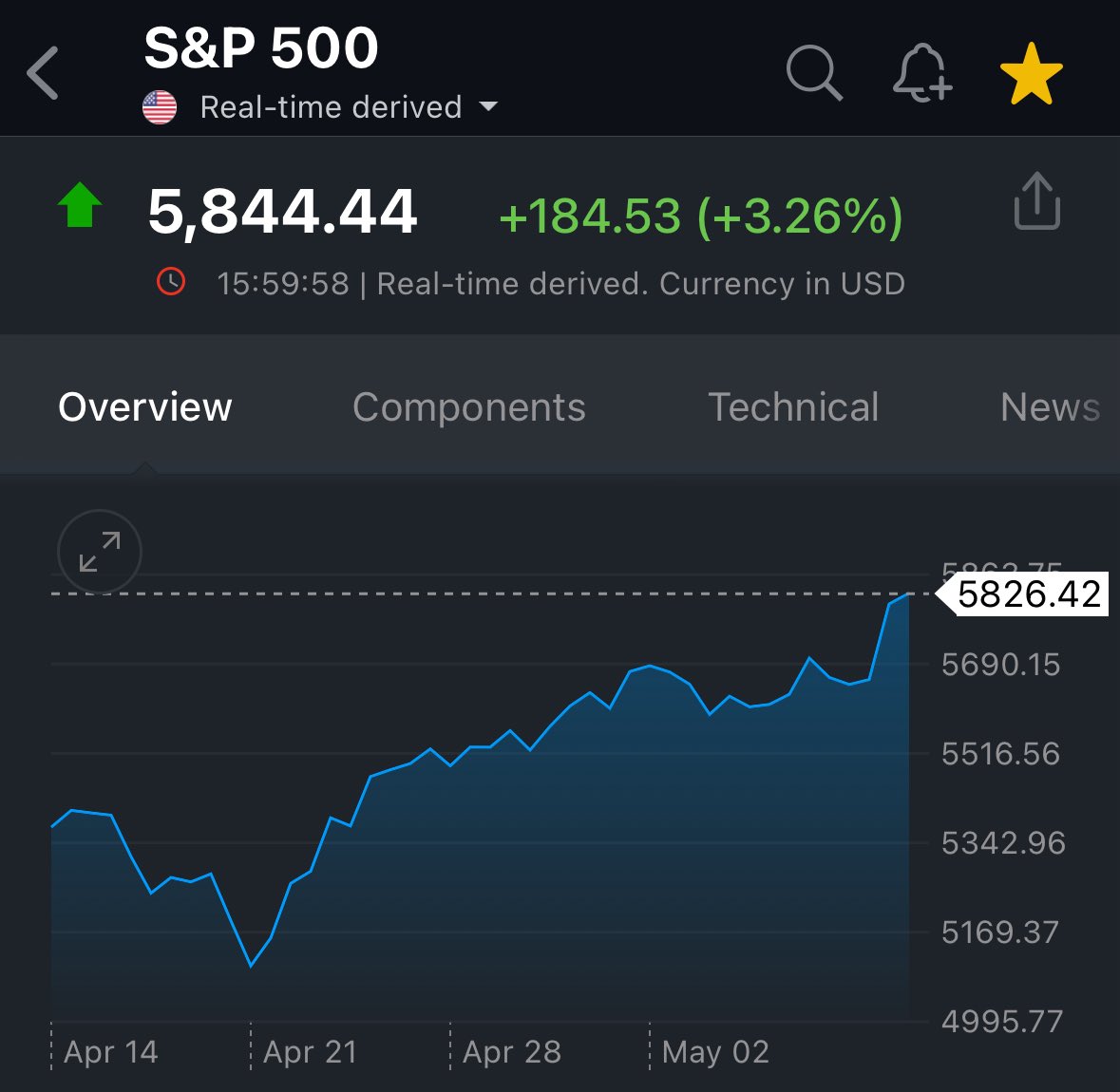This screenshot has width=1120, height=1092.
Task: Expand the chart to fullscreen
Action: (100, 552)
